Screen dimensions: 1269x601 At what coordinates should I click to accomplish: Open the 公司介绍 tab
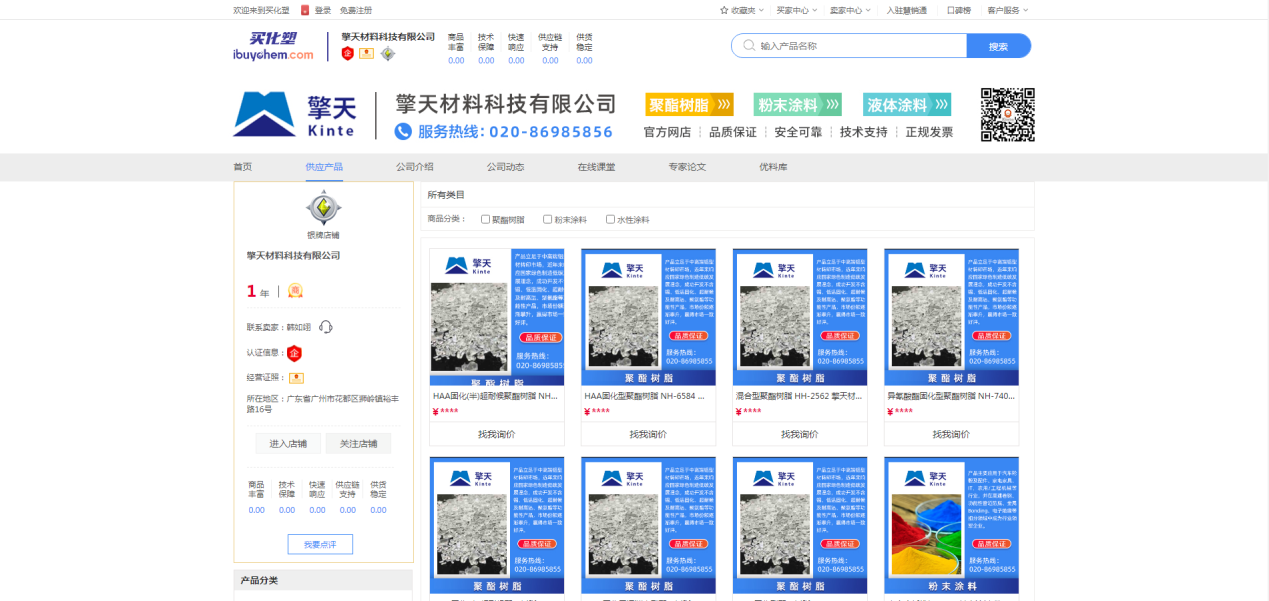pos(414,167)
